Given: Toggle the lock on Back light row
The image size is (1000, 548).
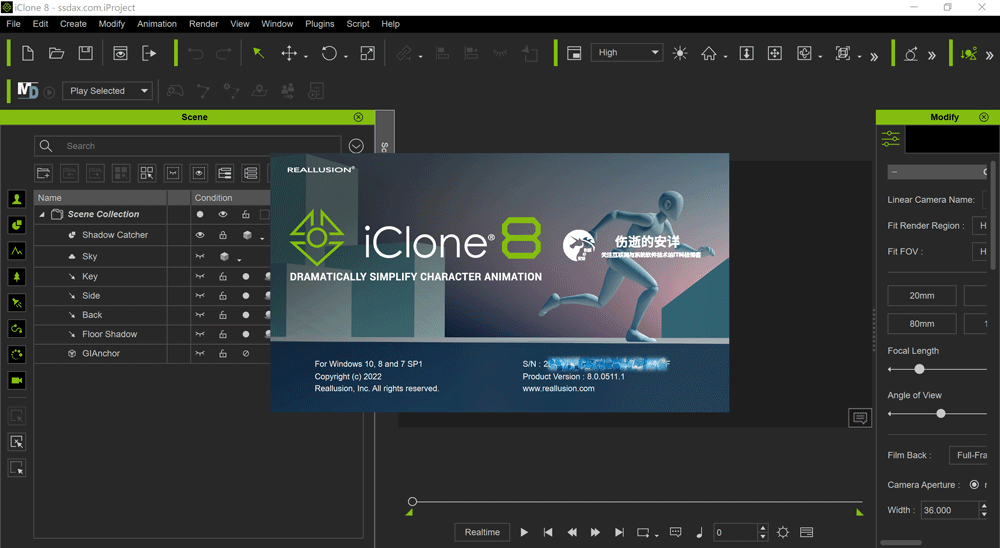Looking at the screenshot, I should (223, 315).
